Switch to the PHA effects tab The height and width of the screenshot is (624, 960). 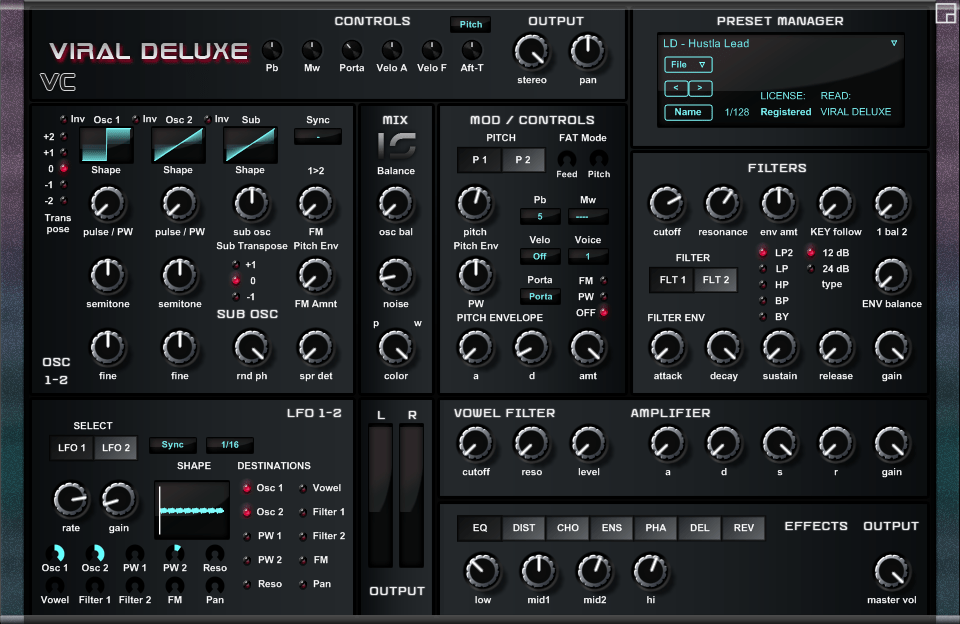[x=655, y=528]
